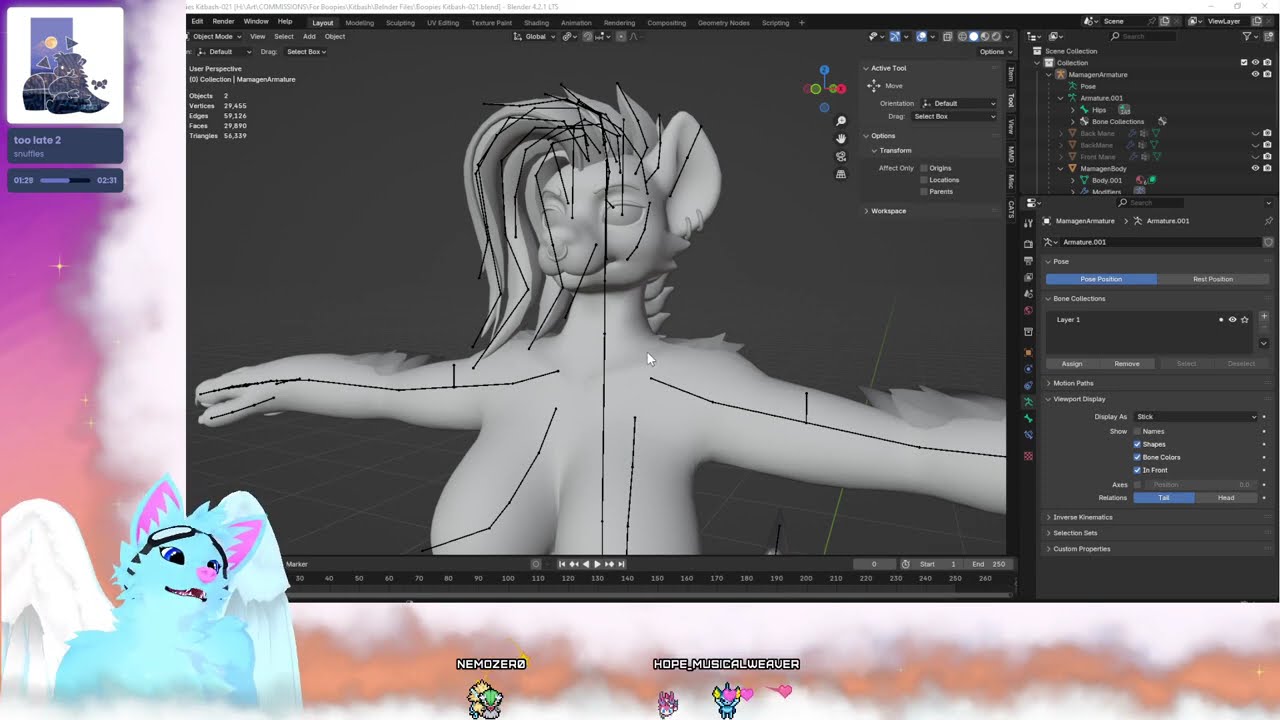Switch to the Sculpting workspace tab

tap(400, 22)
